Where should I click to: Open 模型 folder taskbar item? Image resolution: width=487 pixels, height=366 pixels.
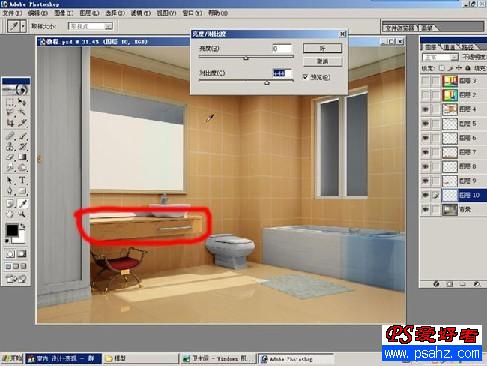coord(140,359)
